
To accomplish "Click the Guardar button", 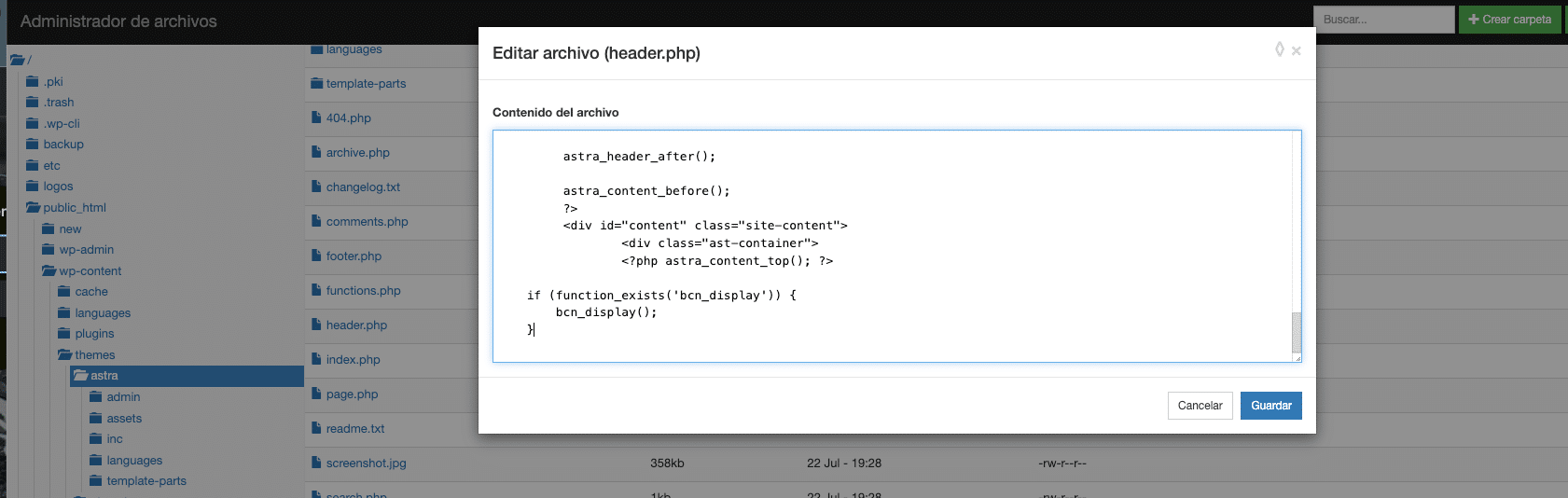I will [1270, 406].
